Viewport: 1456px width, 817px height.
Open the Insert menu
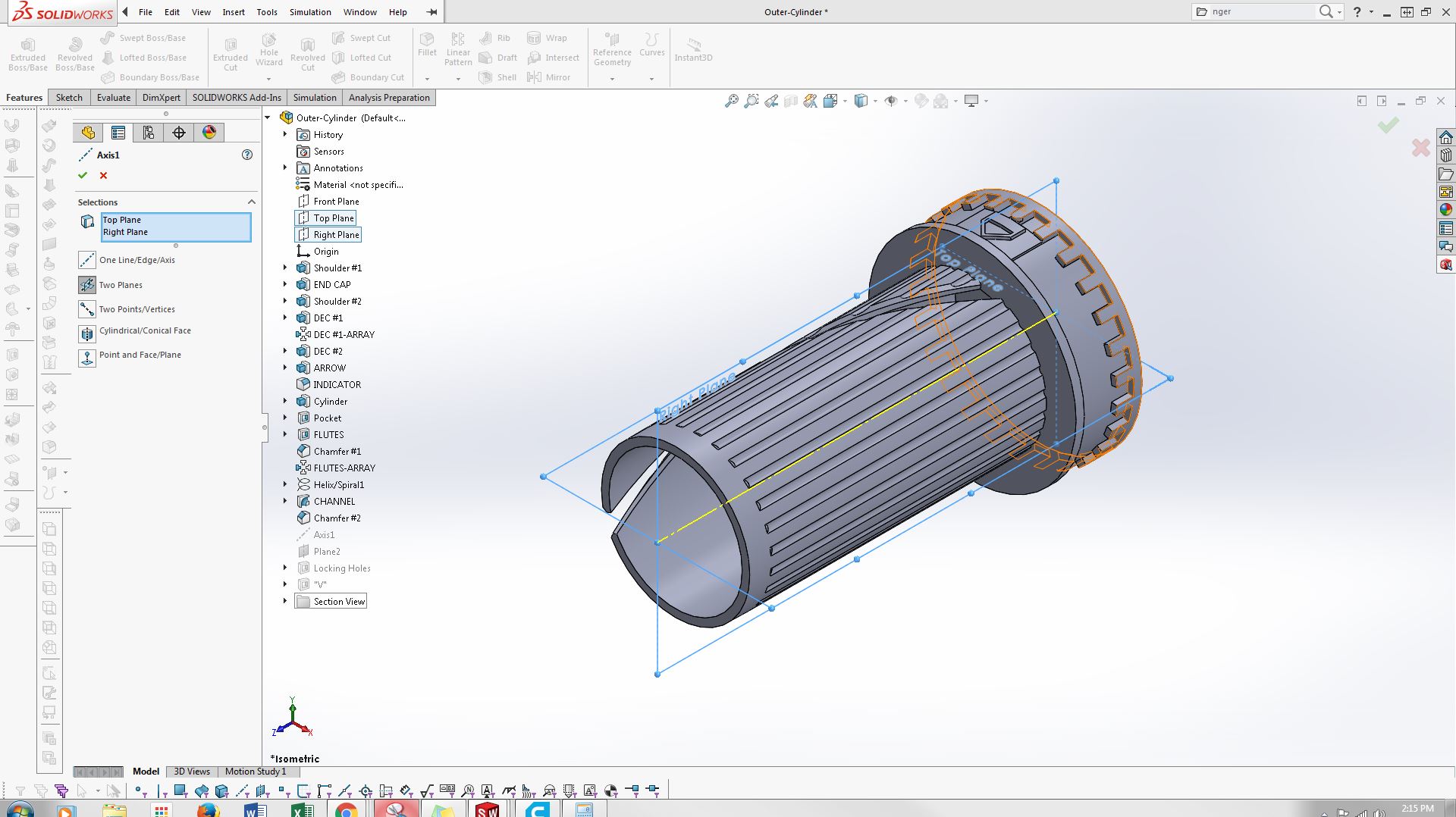coord(234,12)
